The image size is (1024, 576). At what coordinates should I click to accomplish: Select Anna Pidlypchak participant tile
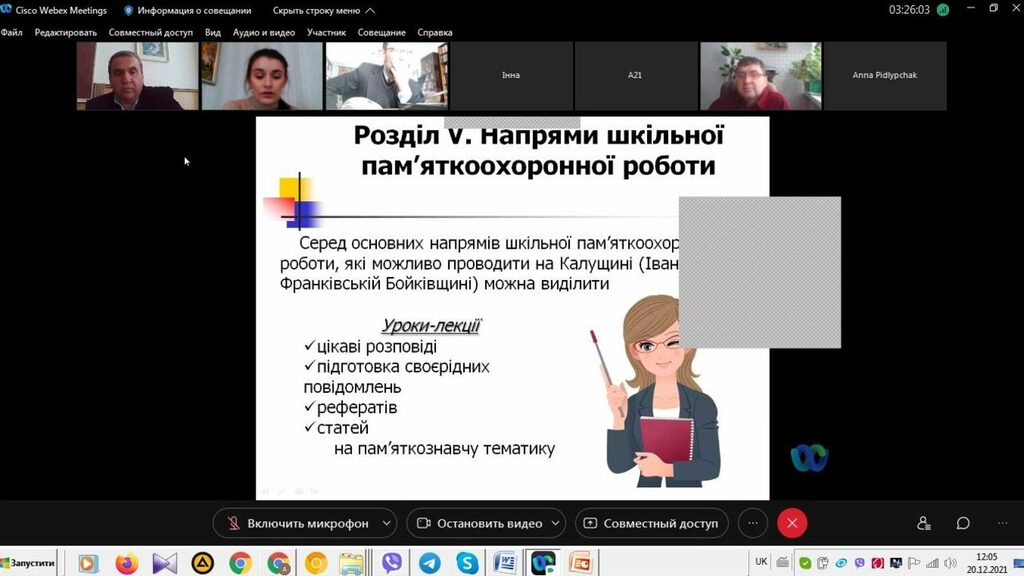pos(884,75)
